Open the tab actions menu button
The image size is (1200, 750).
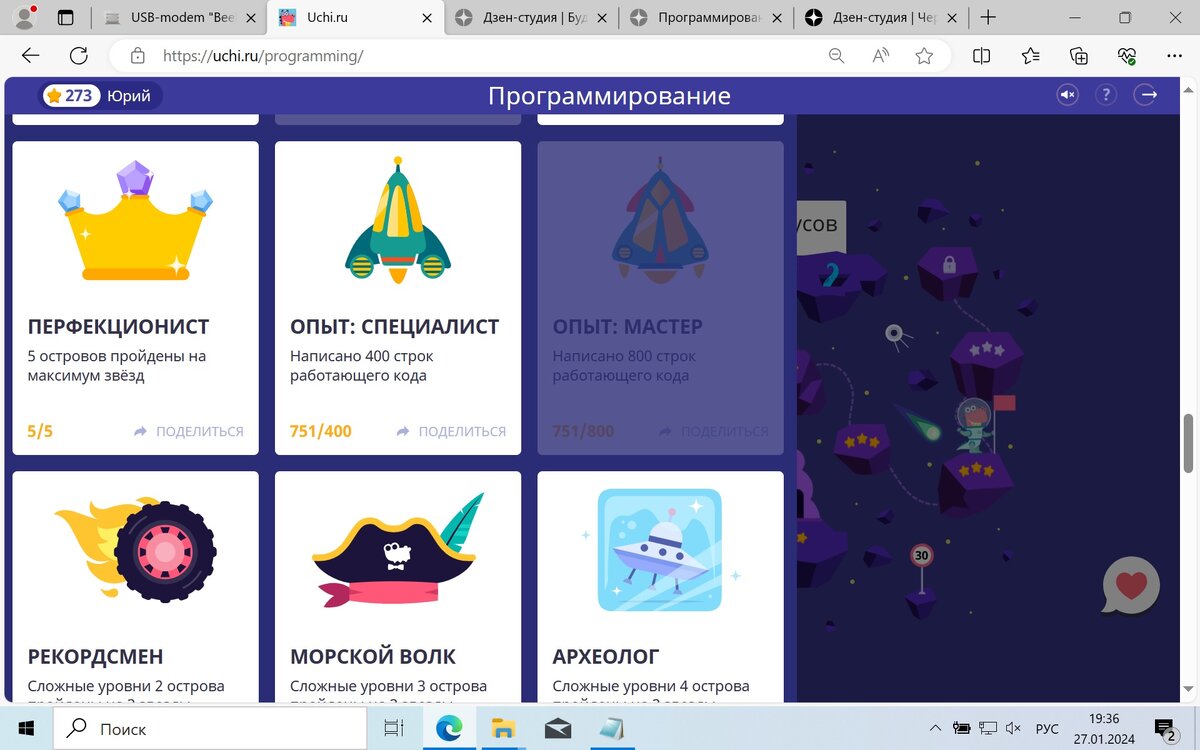point(66,17)
